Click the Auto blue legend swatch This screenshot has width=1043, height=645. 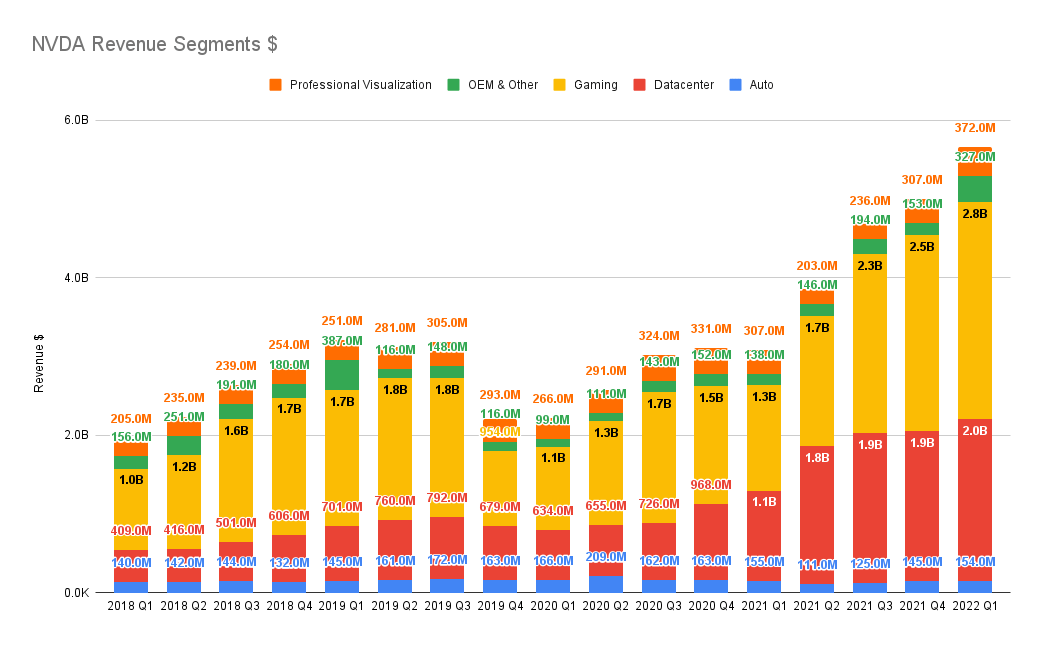[x=736, y=84]
